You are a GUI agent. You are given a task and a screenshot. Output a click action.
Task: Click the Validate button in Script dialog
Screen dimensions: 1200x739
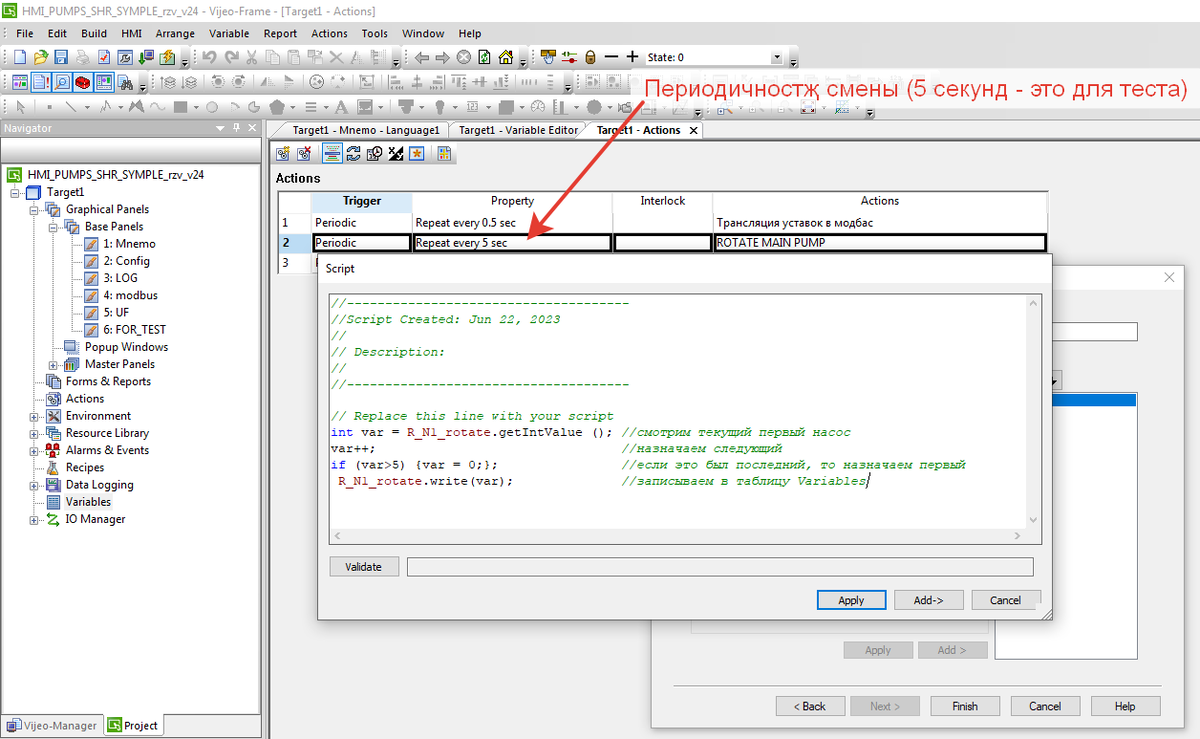pos(364,566)
